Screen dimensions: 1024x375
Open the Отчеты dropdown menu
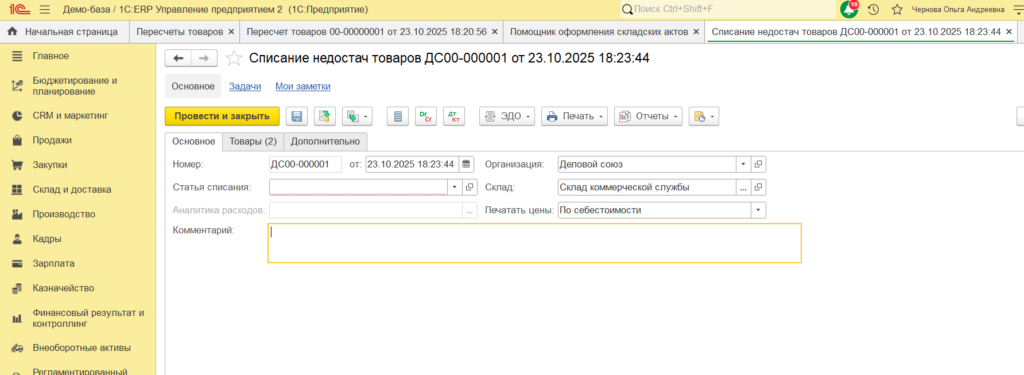pyautogui.click(x=648, y=116)
